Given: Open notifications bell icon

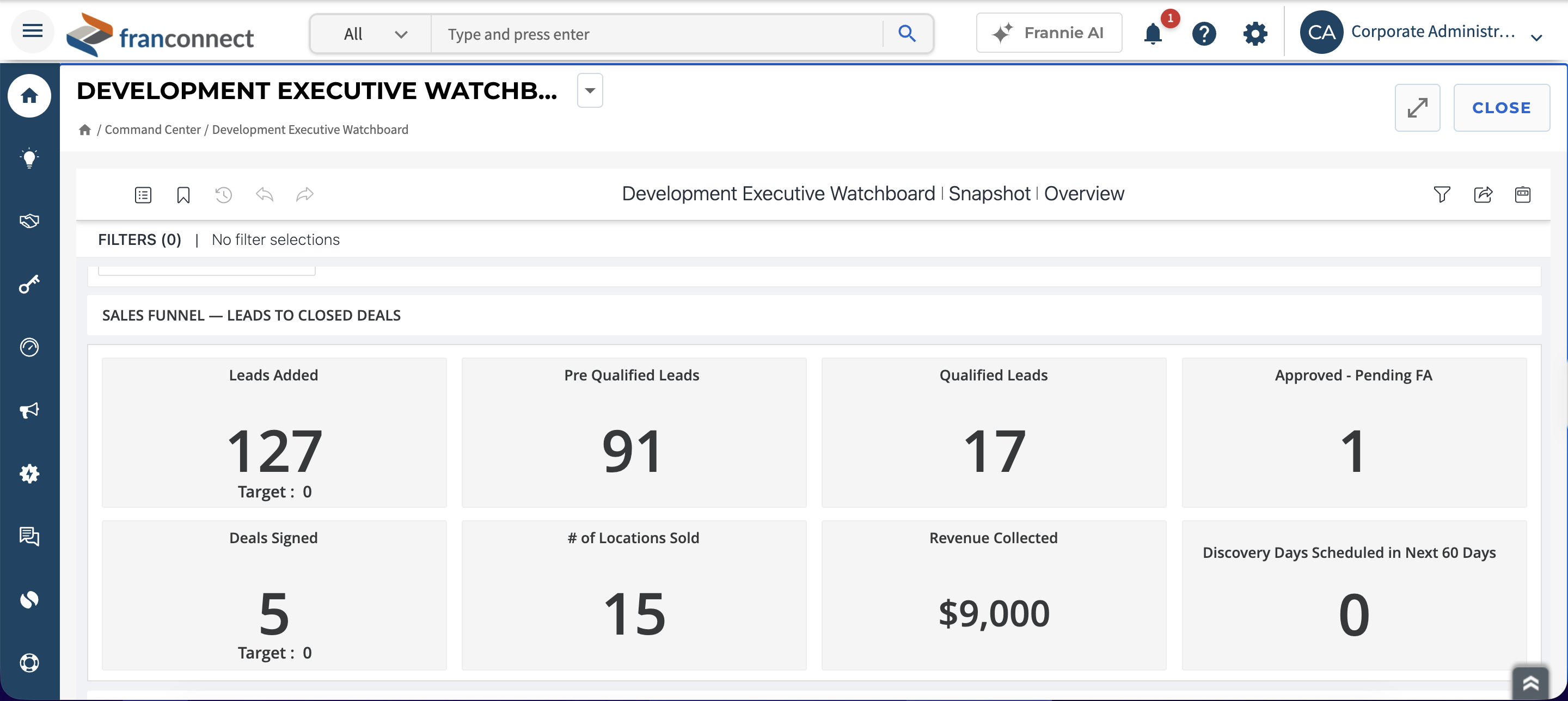Looking at the screenshot, I should [x=1152, y=33].
